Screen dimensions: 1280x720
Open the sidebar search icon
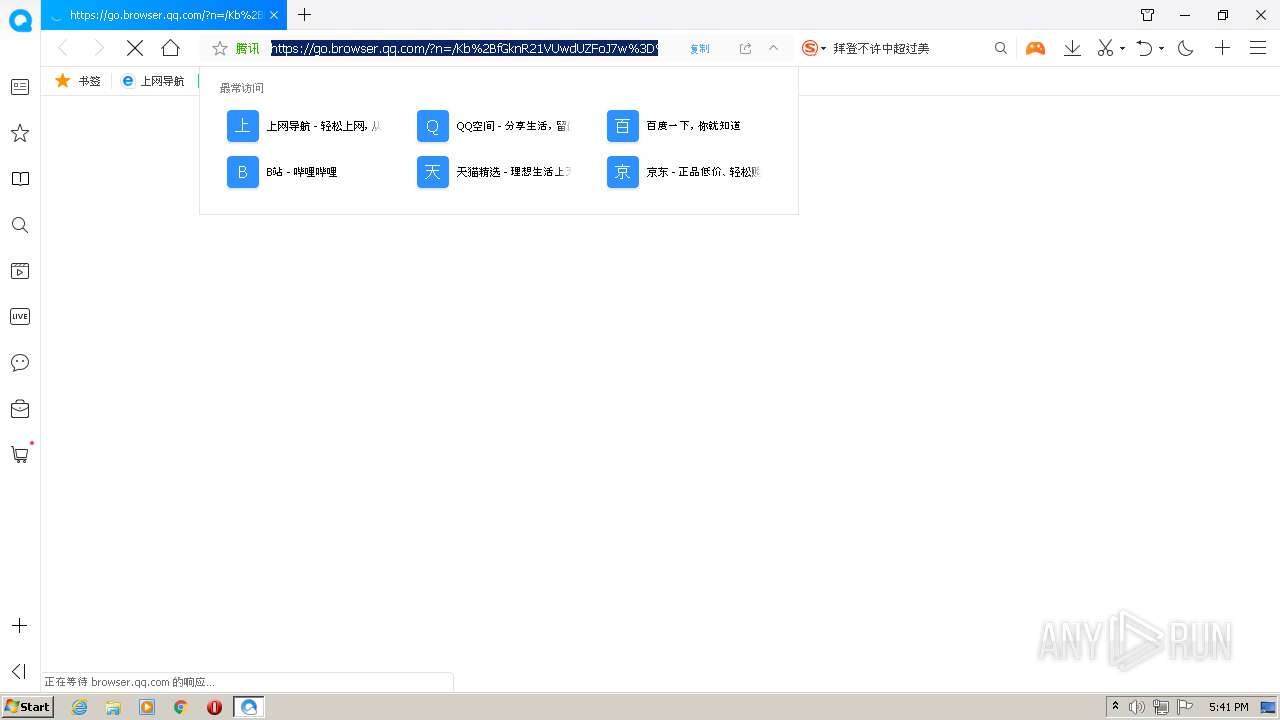pyautogui.click(x=20, y=225)
